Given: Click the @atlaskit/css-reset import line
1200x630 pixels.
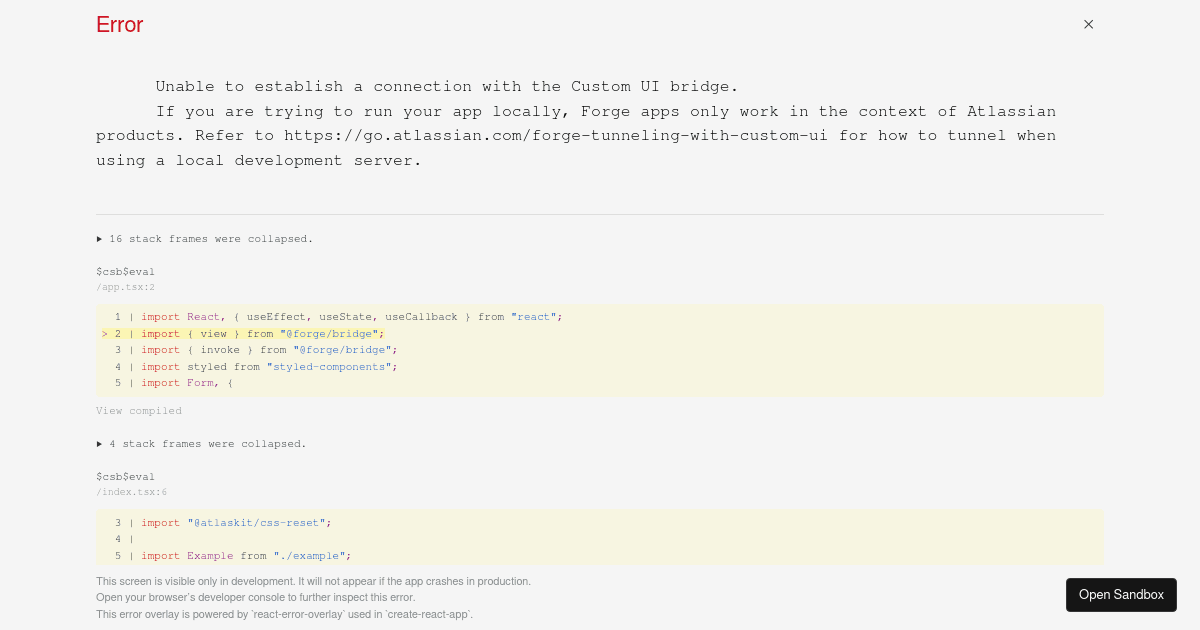Looking at the screenshot, I should point(600,522).
